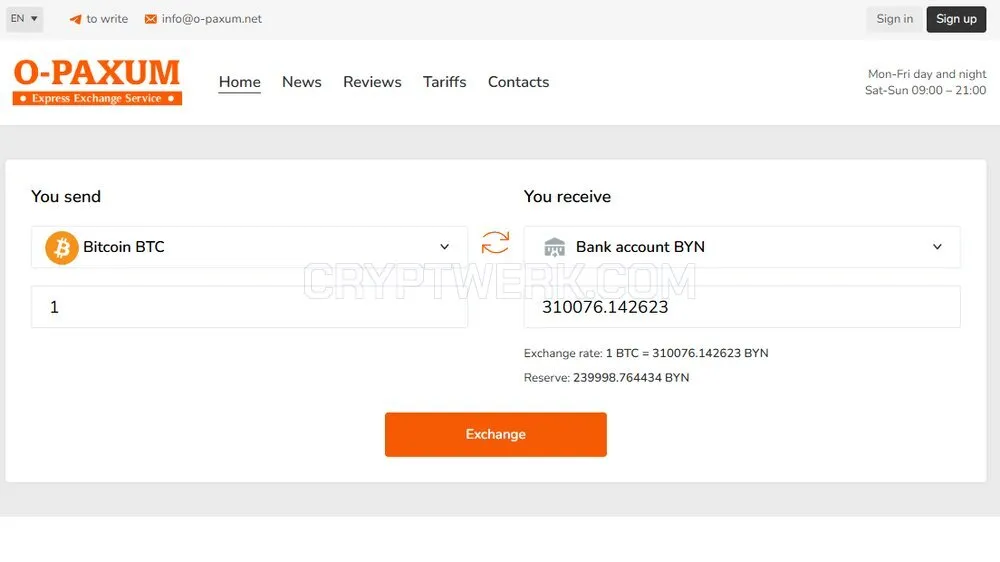The image size is (1000, 562).
Task: Click the swap currencies arrows icon
Action: [x=495, y=243]
